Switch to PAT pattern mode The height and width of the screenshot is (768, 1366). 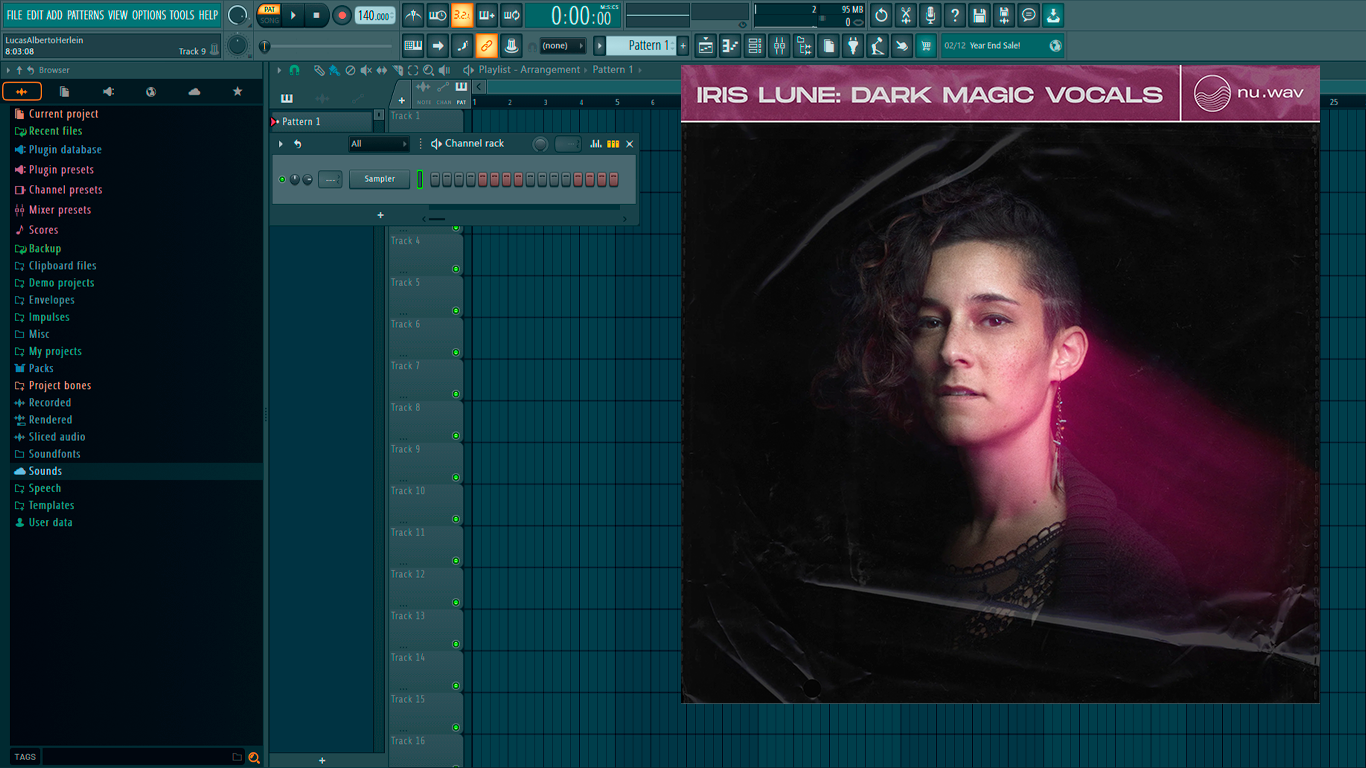[269, 9]
